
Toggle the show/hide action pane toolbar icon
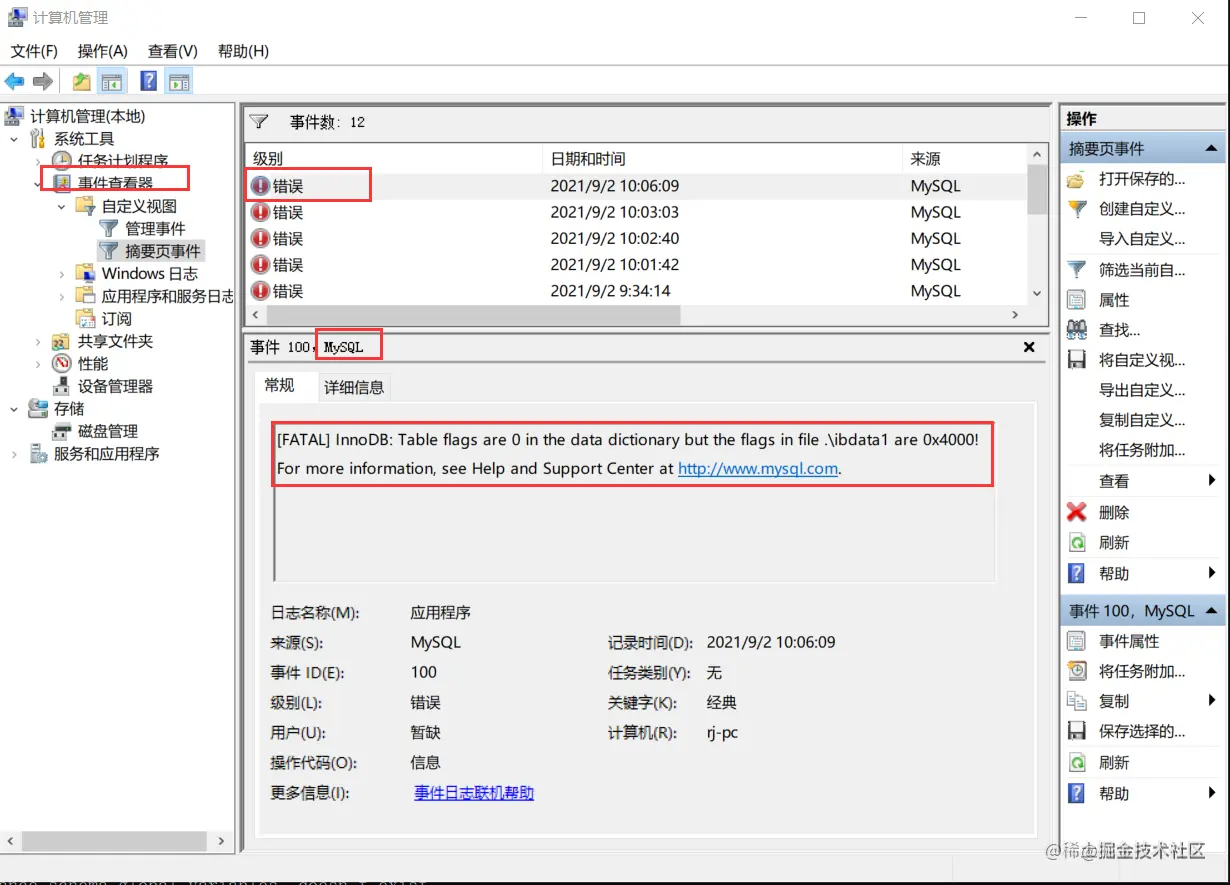[179, 82]
